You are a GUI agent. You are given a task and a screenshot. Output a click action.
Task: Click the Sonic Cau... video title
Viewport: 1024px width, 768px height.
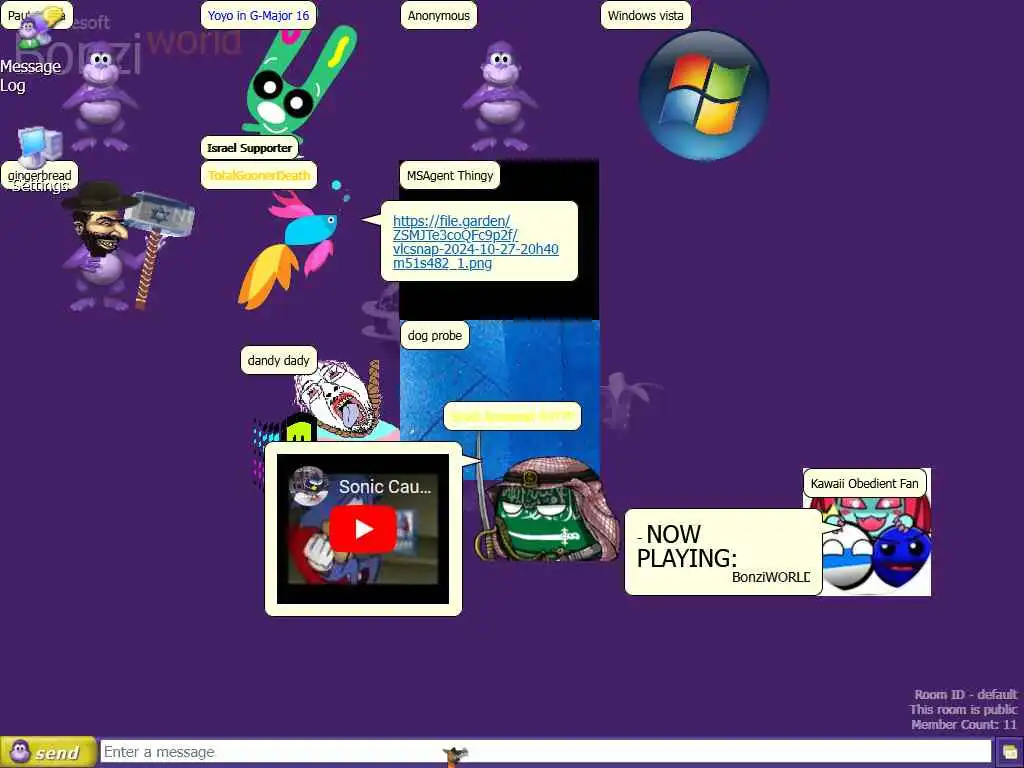(x=385, y=487)
